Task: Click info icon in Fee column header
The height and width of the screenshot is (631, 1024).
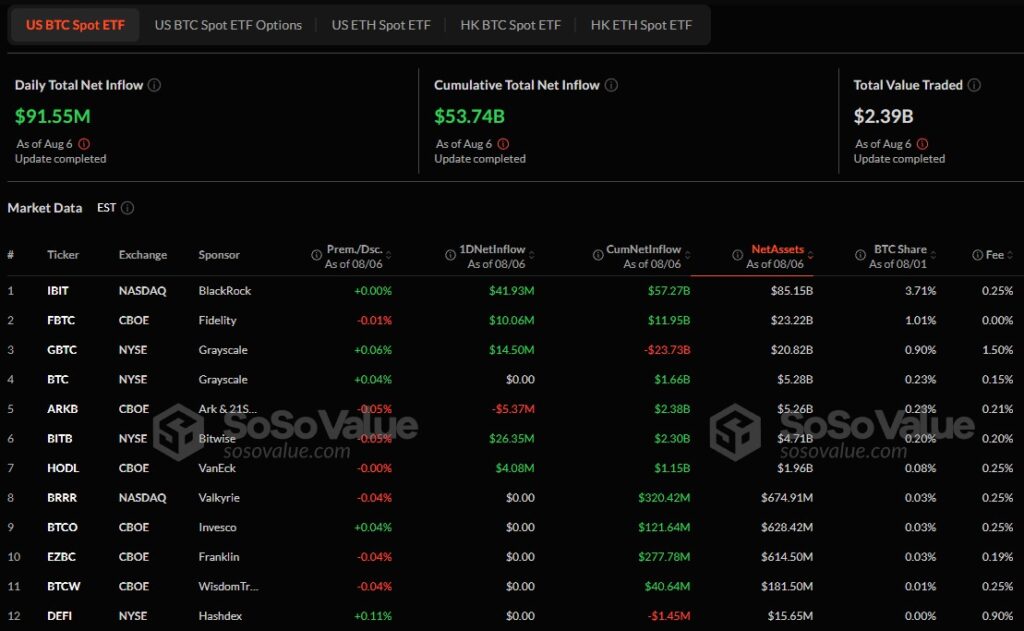Action: [978, 255]
